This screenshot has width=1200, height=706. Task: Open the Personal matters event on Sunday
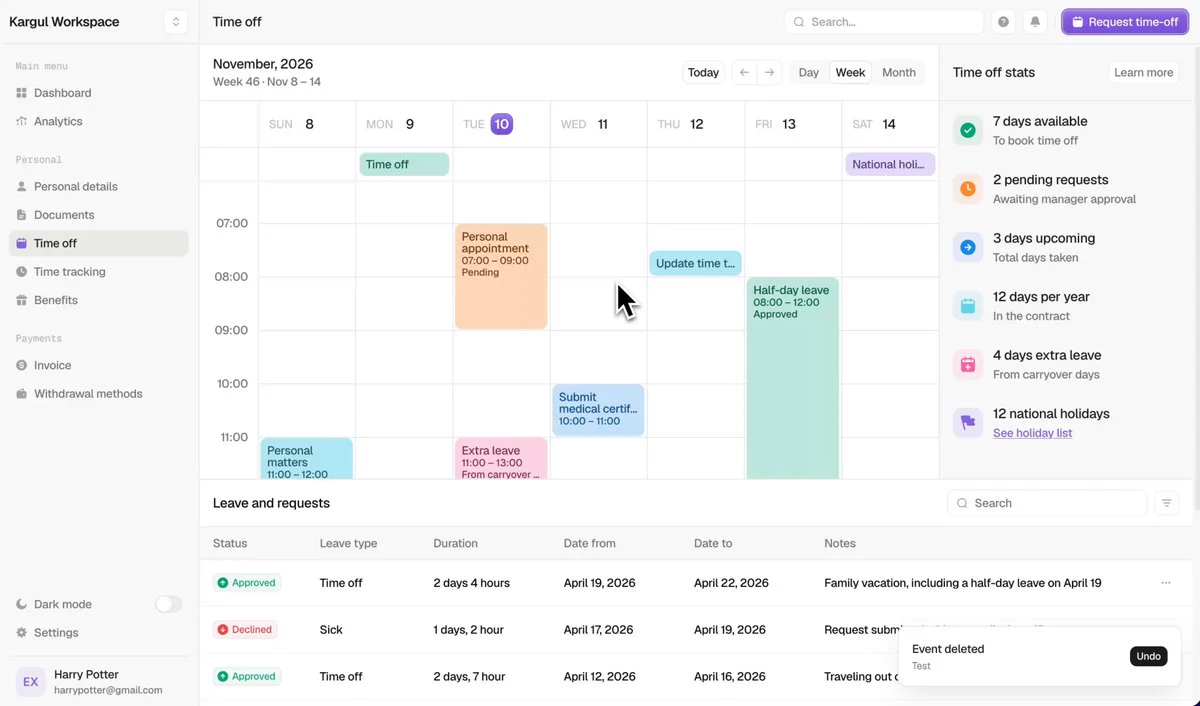tap(307, 458)
